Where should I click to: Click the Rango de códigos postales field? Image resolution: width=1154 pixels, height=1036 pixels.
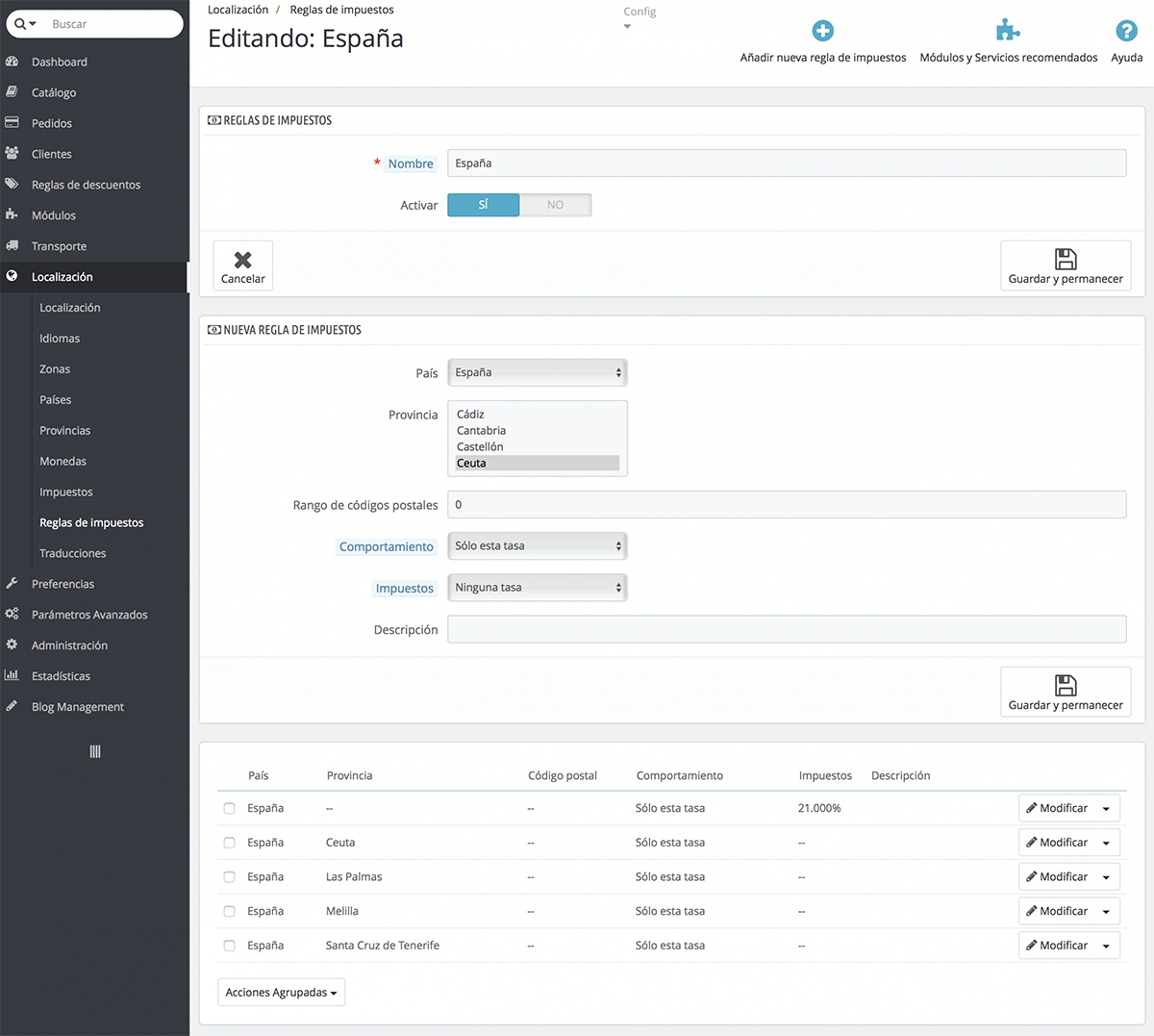click(x=787, y=504)
